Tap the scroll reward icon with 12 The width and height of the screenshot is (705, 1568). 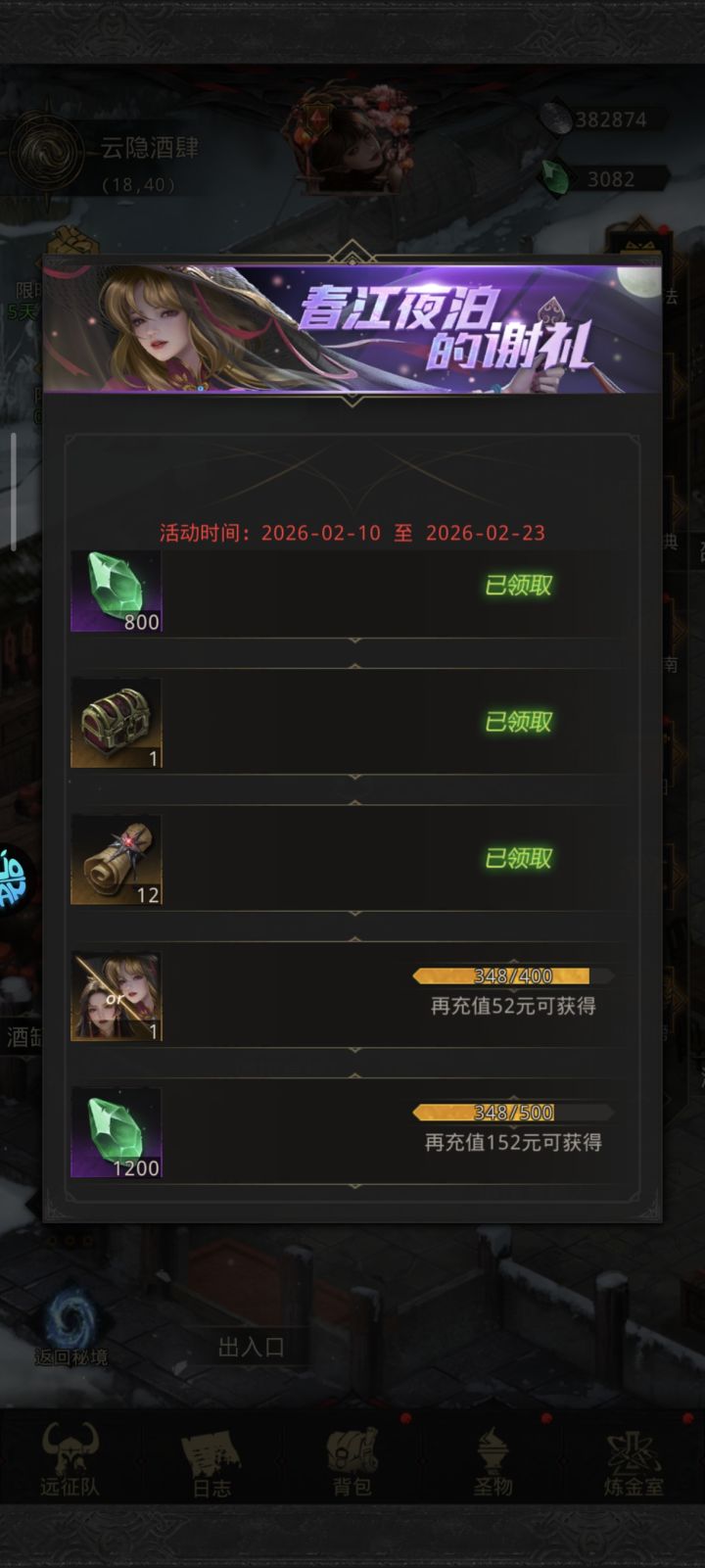coord(116,860)
